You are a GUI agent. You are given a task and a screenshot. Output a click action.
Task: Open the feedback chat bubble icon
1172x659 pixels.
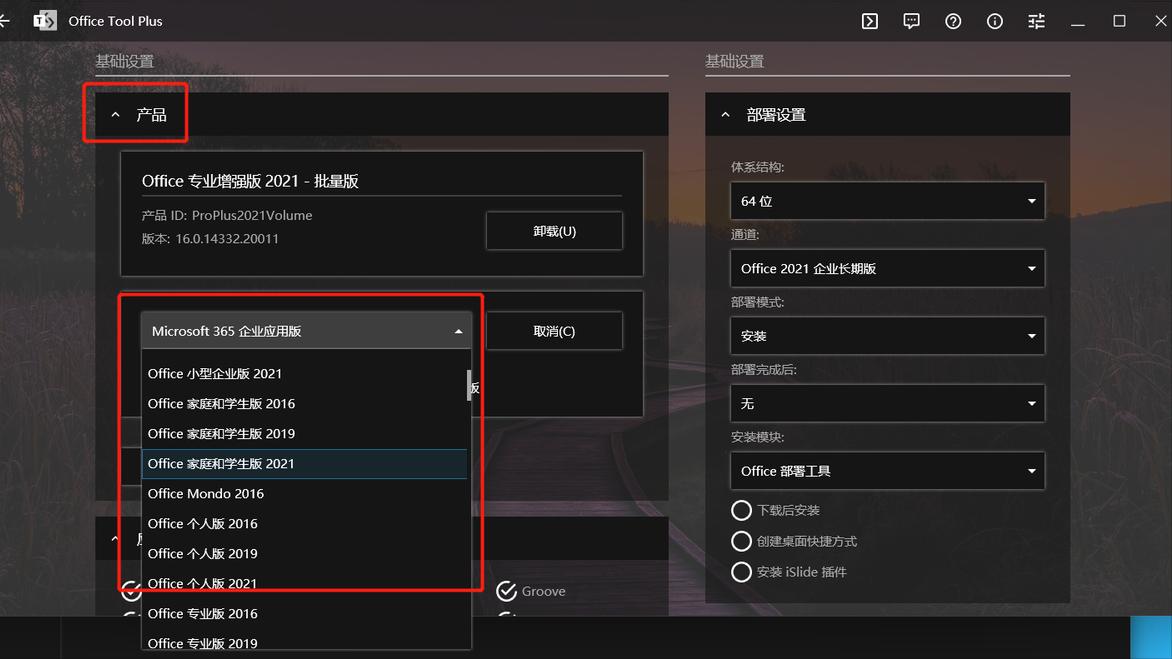pyautogui.click(x=911, y=20)
